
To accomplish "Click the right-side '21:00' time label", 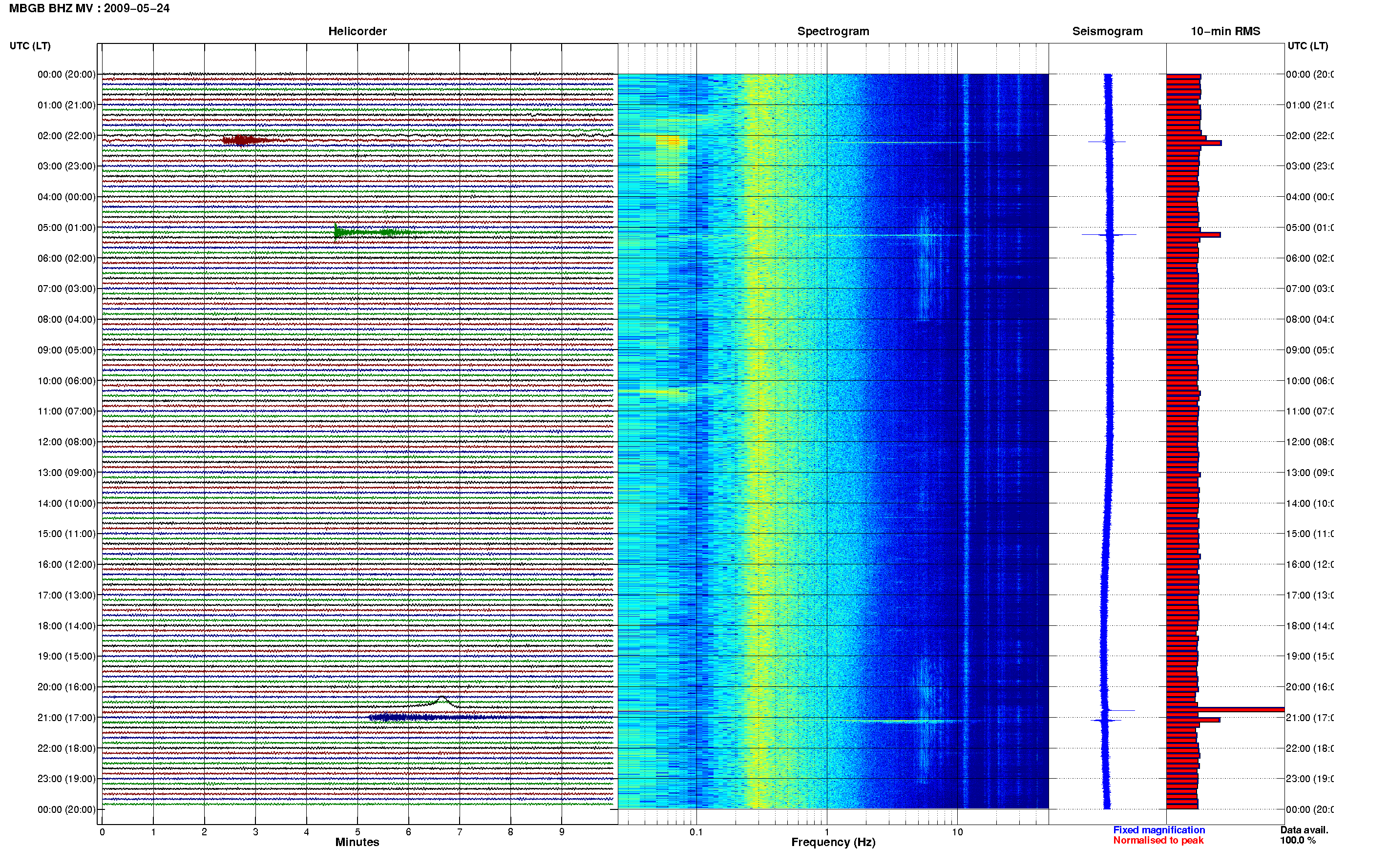I will pos(1310,718).
